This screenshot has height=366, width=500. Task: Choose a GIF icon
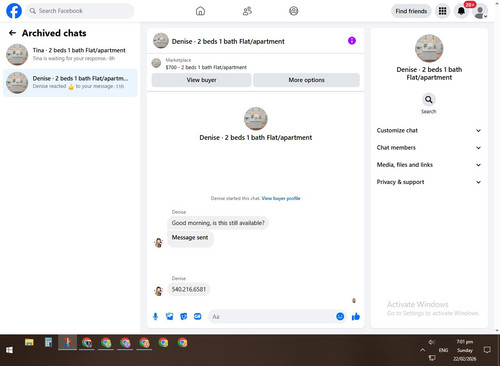(198, 316)
